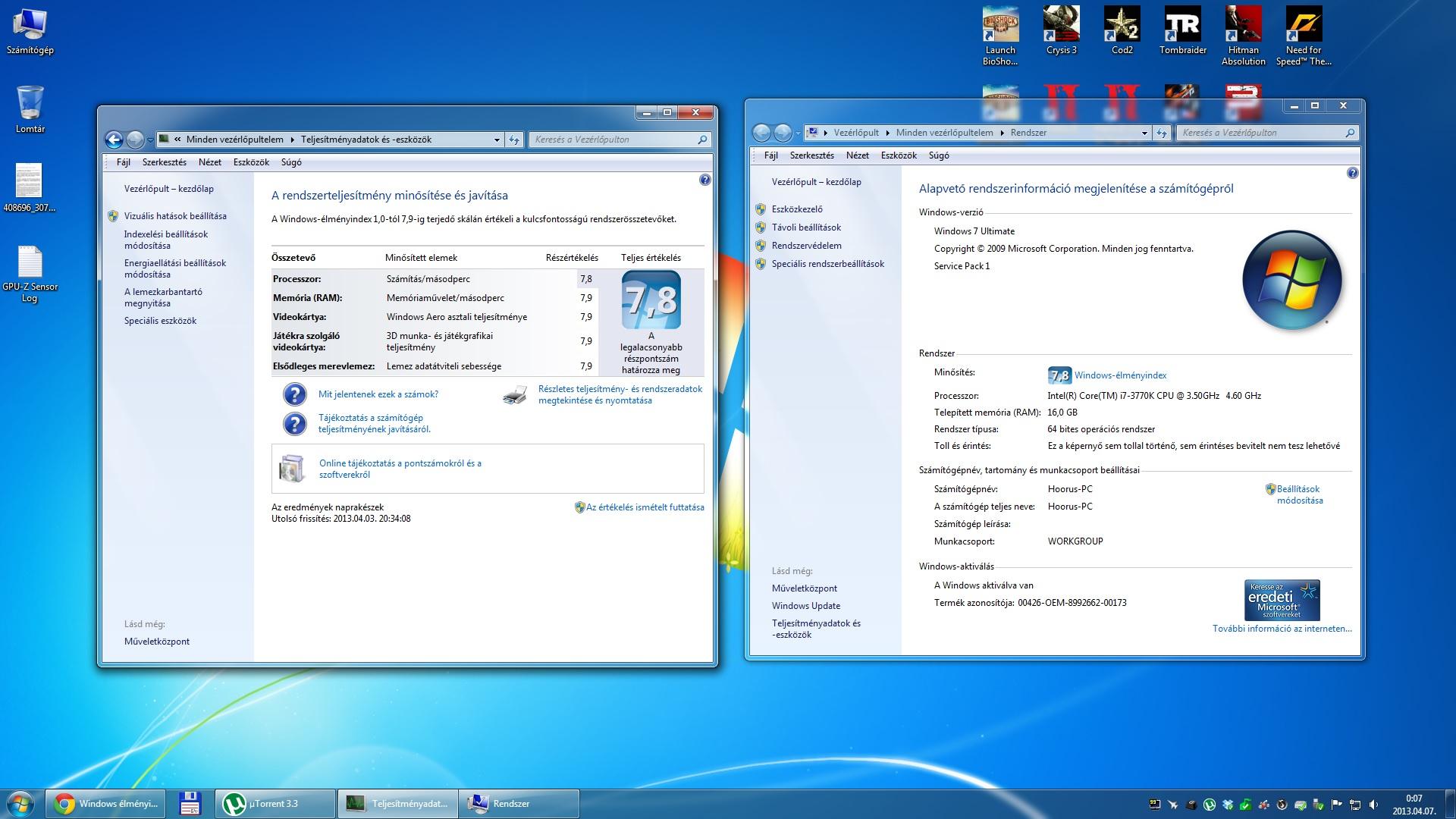Open GPU-Z Sensor Log file icon
The height and width of the screenshot is (819, 1456).
coord(30,274)
